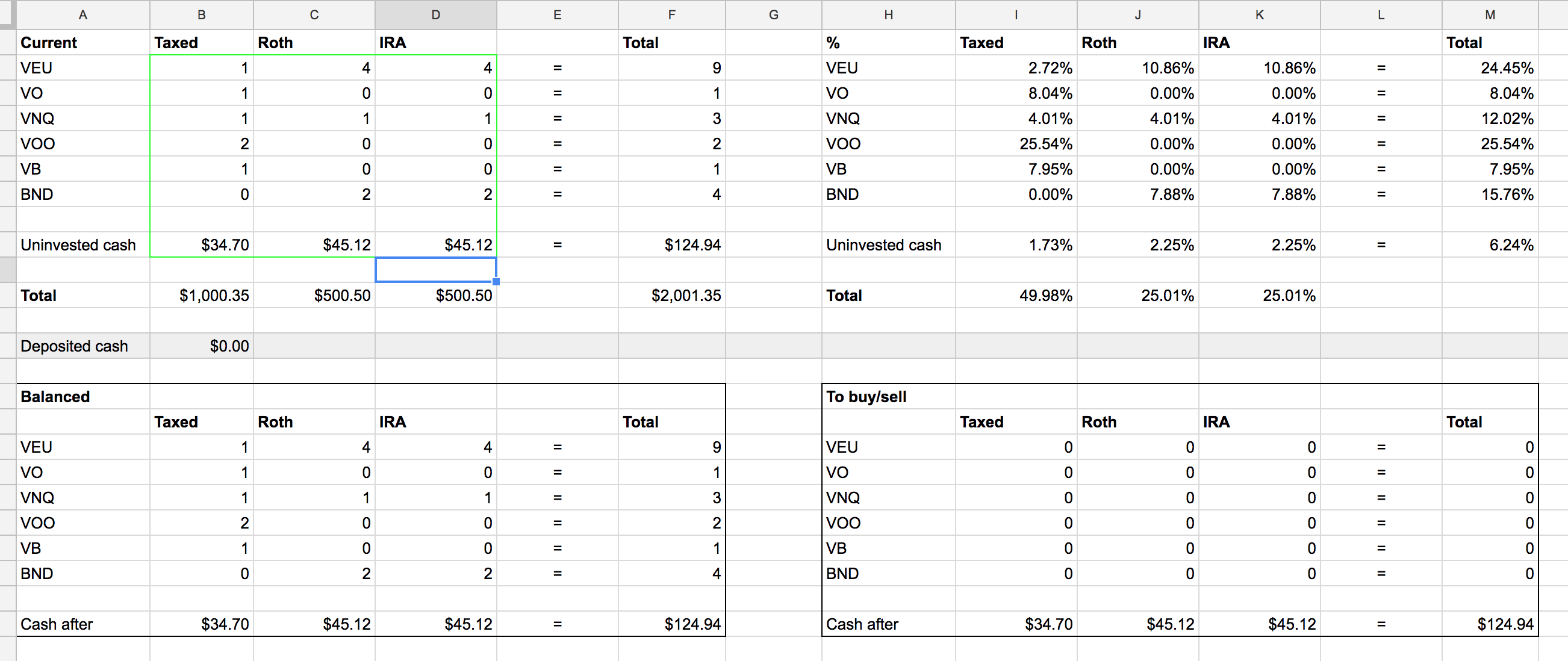The width and height of the screenshot is (1568, 661).
Task: Select the Roth uninvested 2.25% cell in column J
Action: [1137, 244]
